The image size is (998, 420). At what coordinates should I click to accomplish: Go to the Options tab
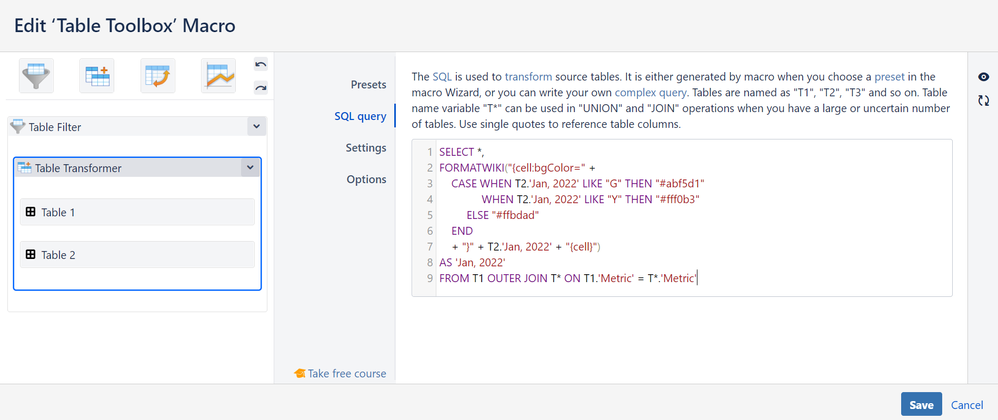366,180
